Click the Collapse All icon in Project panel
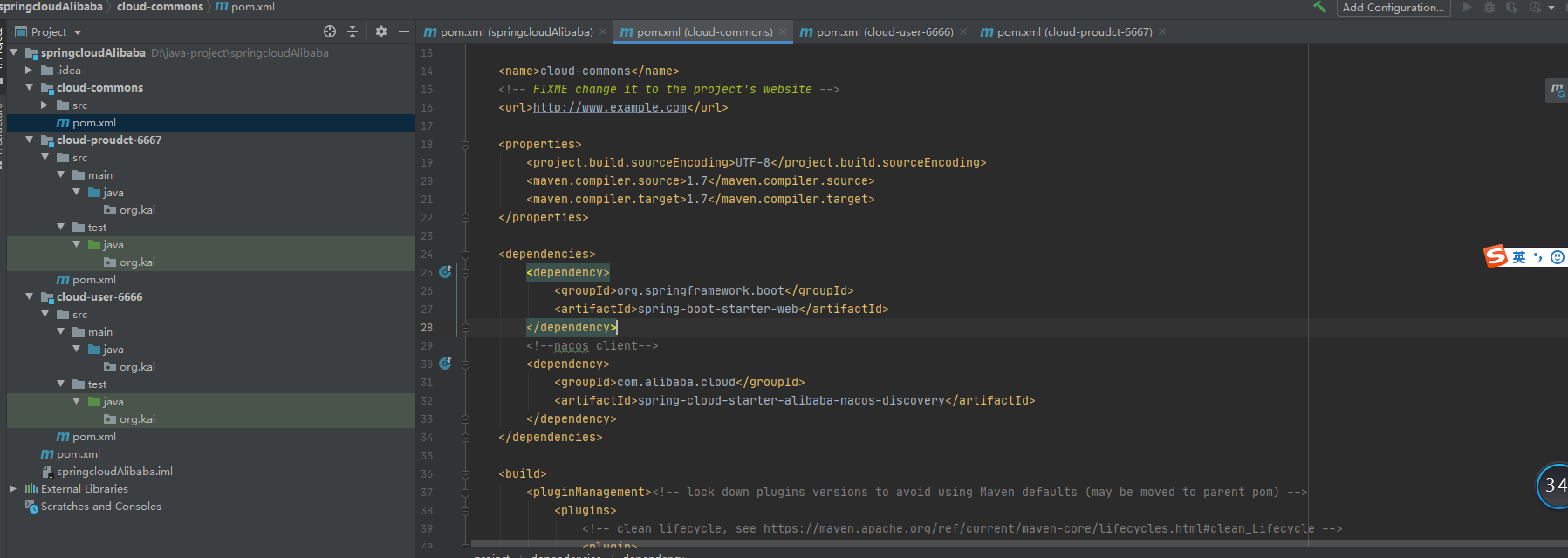Screen dimensions: 1568x558 point(353,31)
